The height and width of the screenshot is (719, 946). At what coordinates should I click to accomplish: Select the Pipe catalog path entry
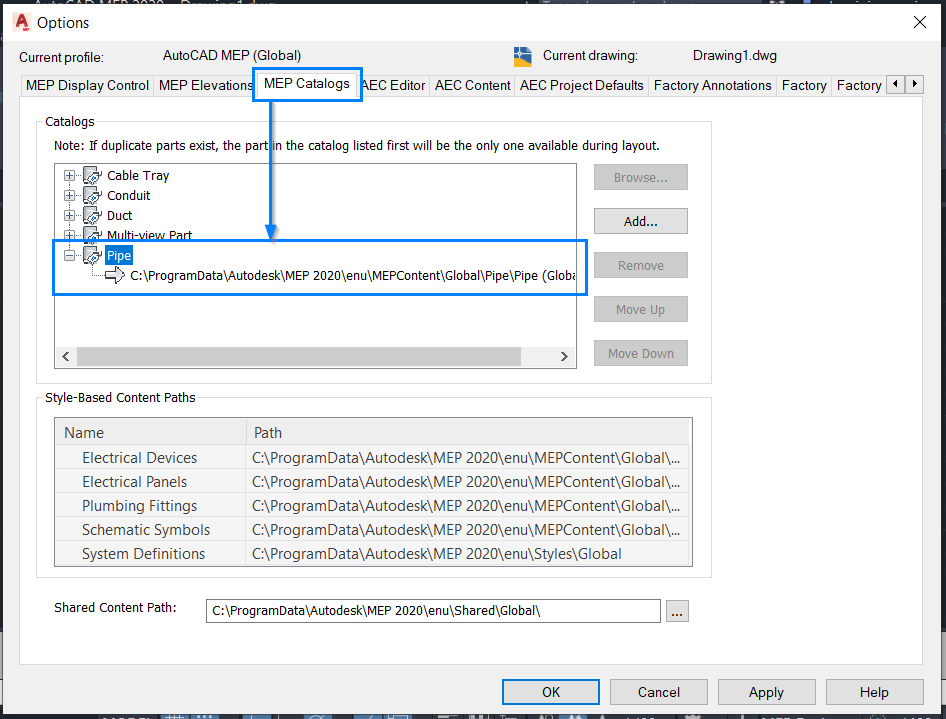point(352,276)
